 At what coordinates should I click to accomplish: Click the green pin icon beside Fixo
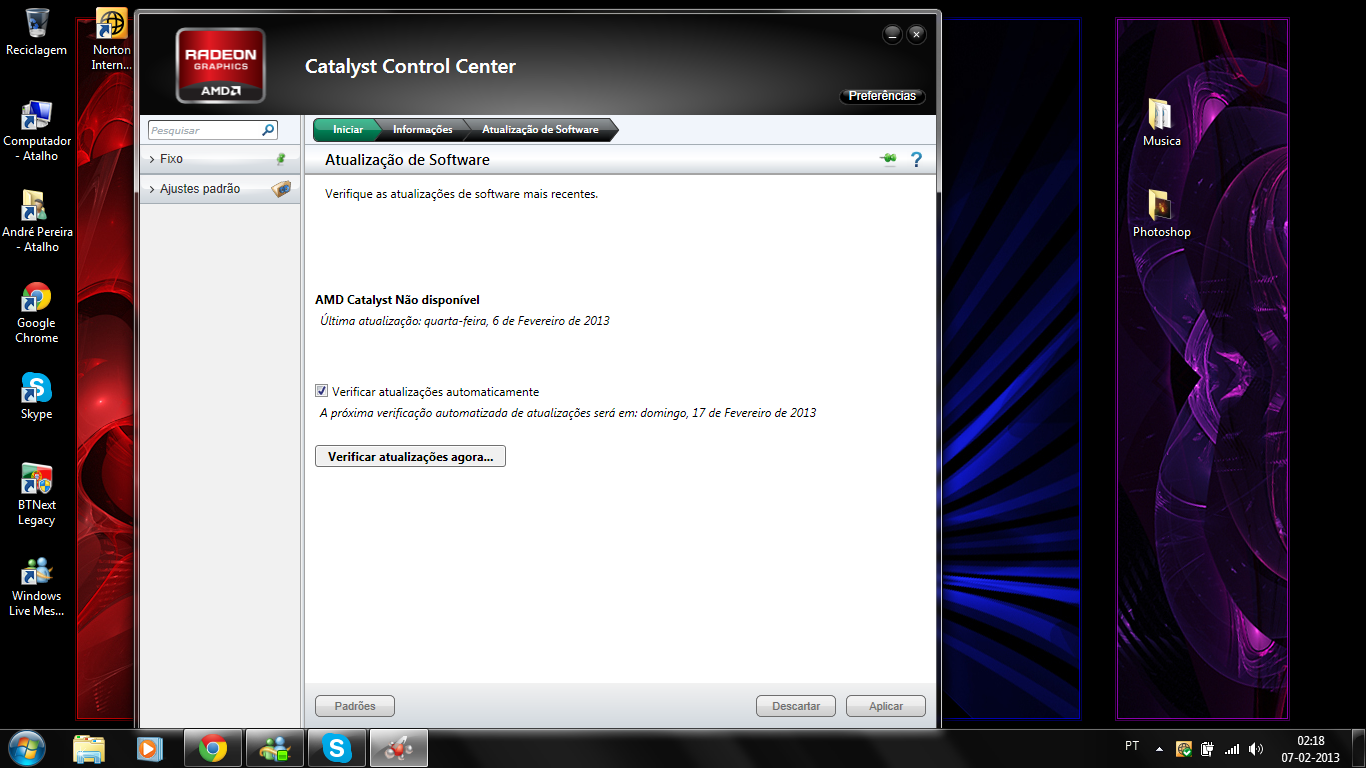pyautogui.click(x=281, y=159)
